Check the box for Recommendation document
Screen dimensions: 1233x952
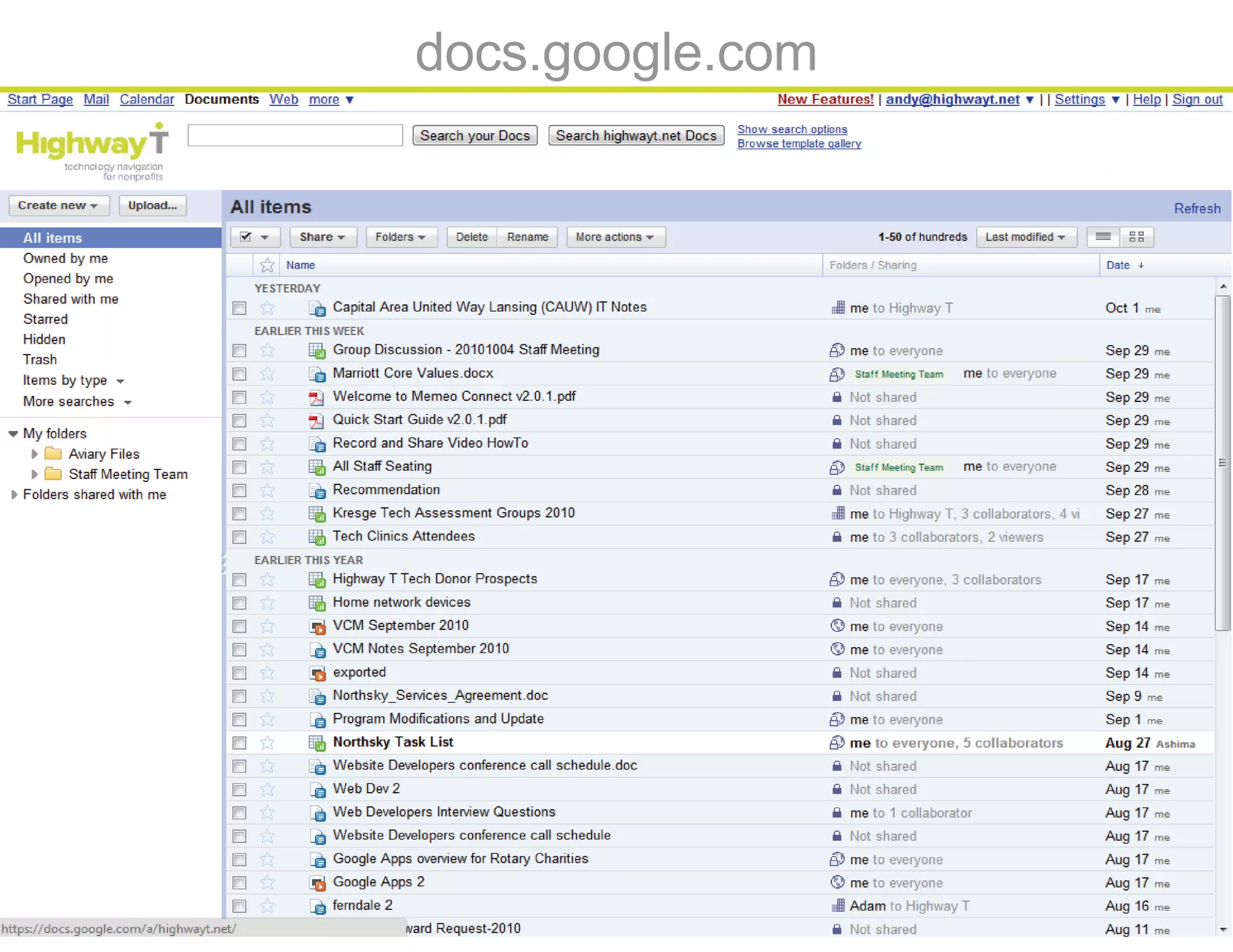tap(240, 491)
